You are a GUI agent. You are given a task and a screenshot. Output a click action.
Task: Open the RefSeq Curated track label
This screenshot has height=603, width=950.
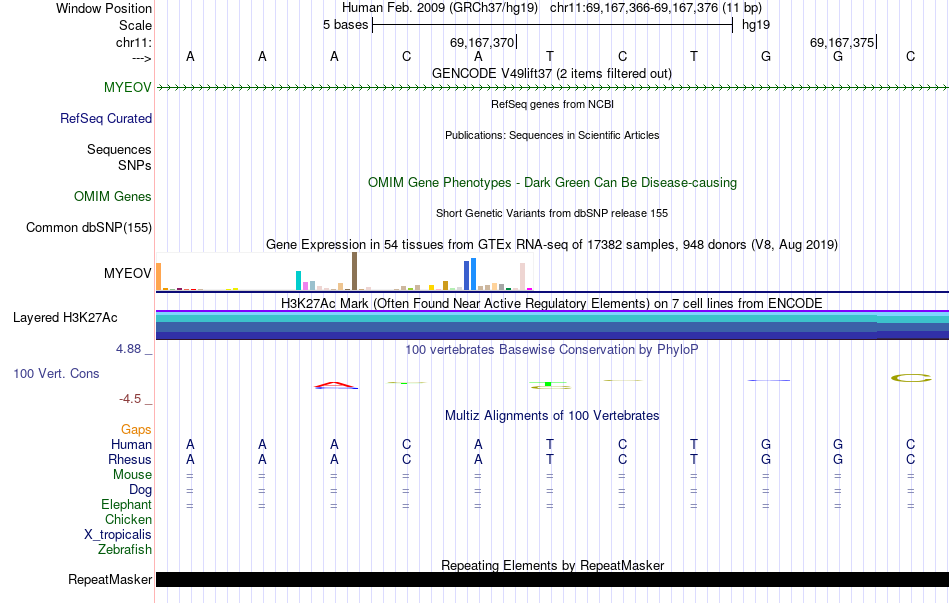[106, 118]
